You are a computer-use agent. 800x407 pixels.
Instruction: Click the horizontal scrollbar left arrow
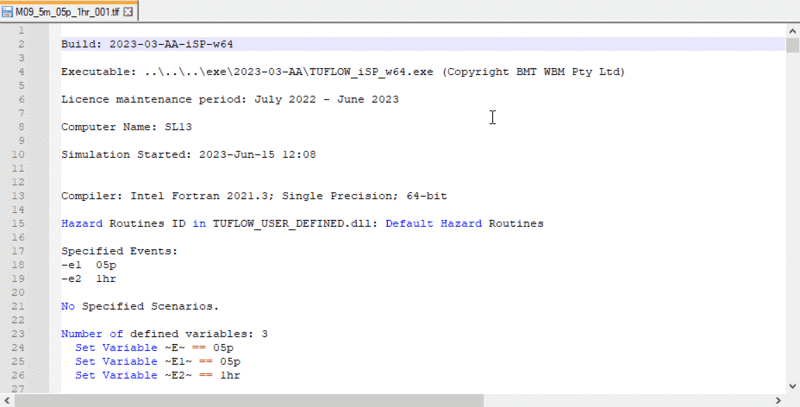[x=7, y=400]
